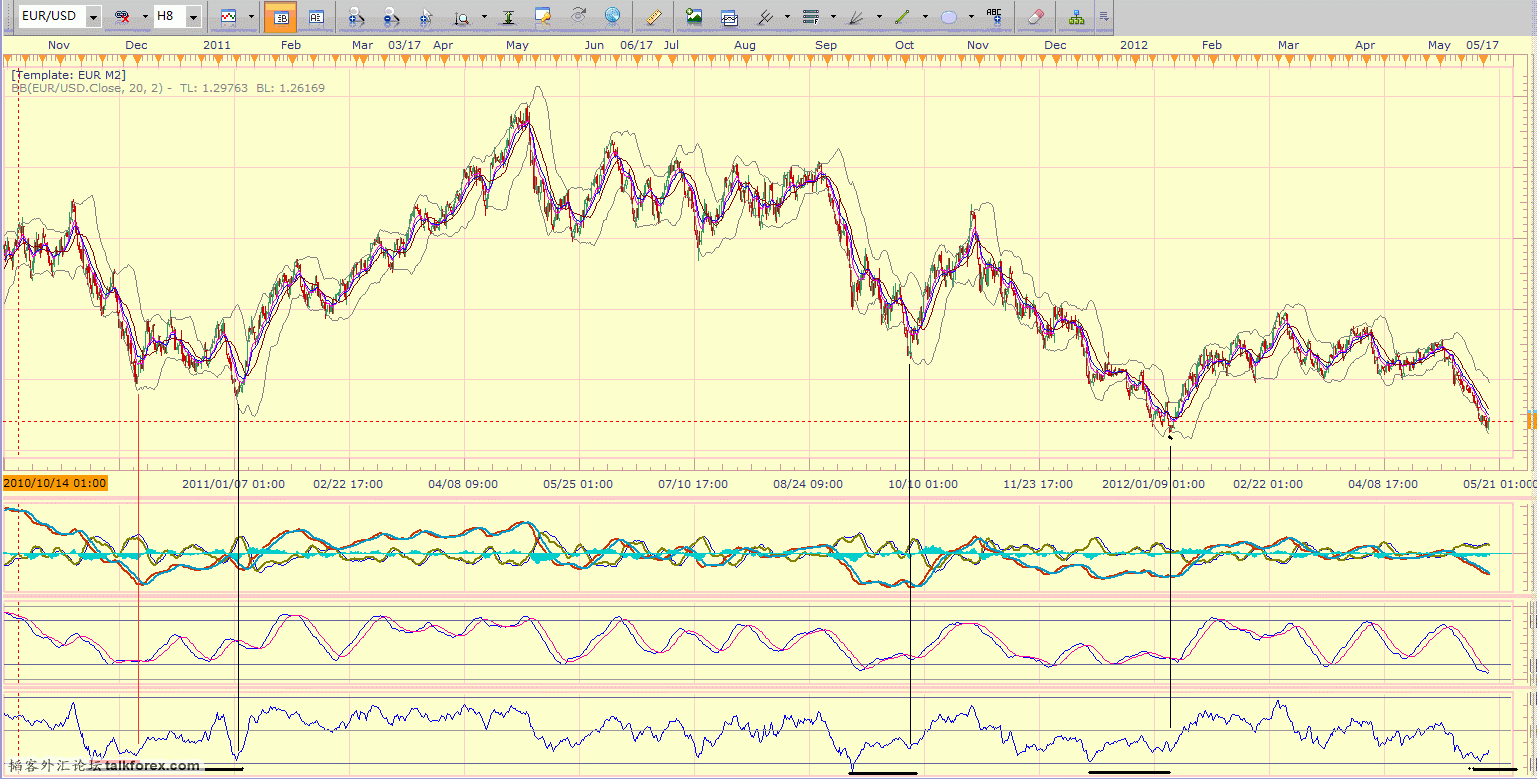
Task: Select the ellipse shape tool
Action: (x=949, y=17)
